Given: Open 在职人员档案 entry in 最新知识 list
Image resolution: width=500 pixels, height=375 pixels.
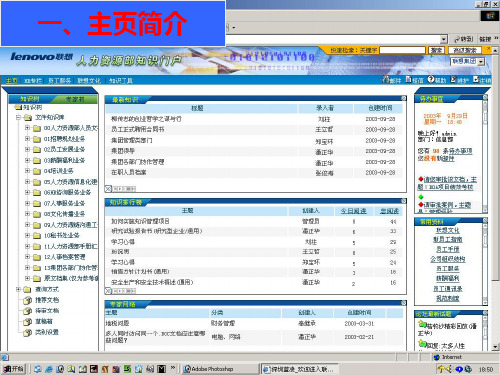Looking at the screenshot, I should 129,172.
